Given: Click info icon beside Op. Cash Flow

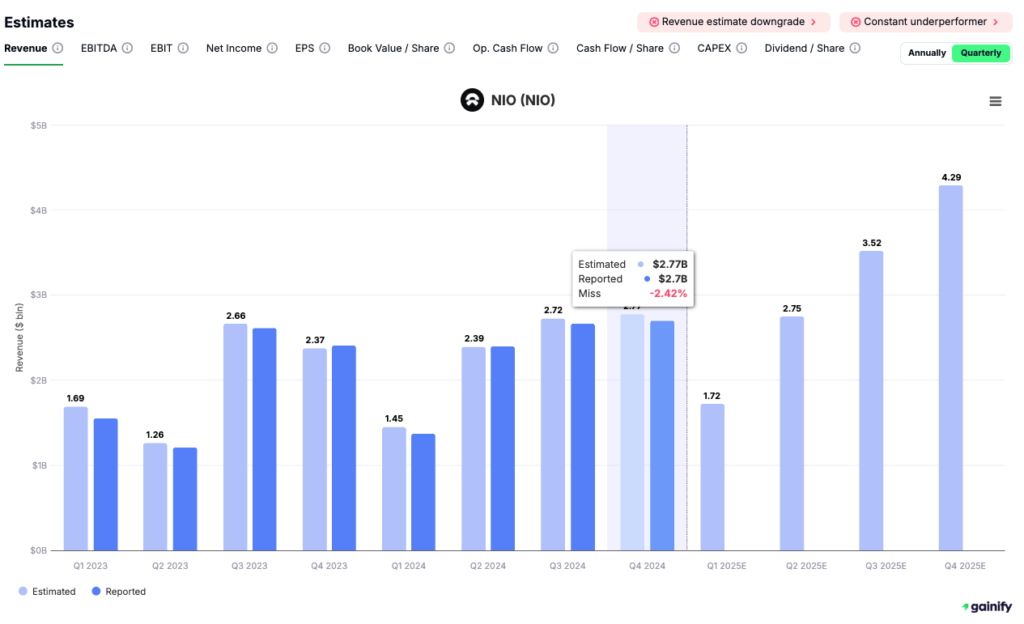Looking at the screenshot, I should (x=553, y=48).
